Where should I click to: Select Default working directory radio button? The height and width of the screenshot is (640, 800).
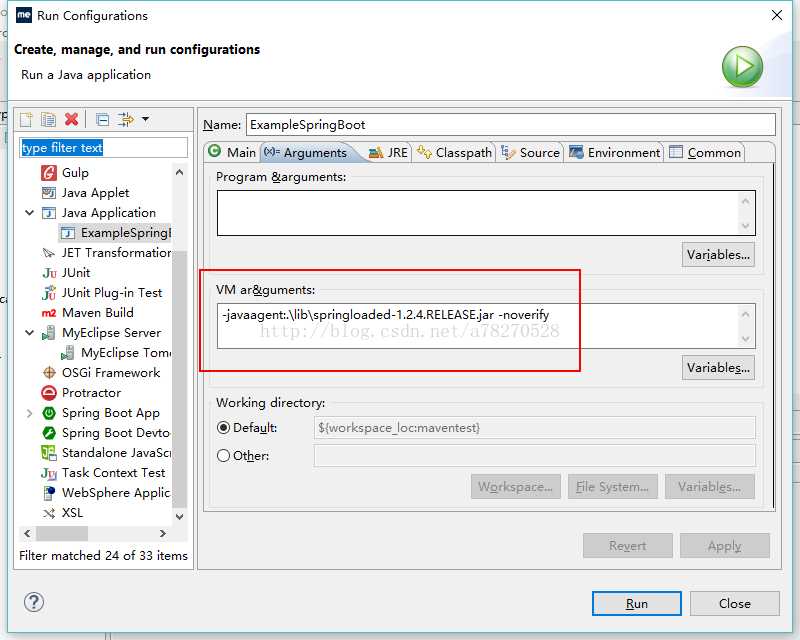click(x=223, y=428)
